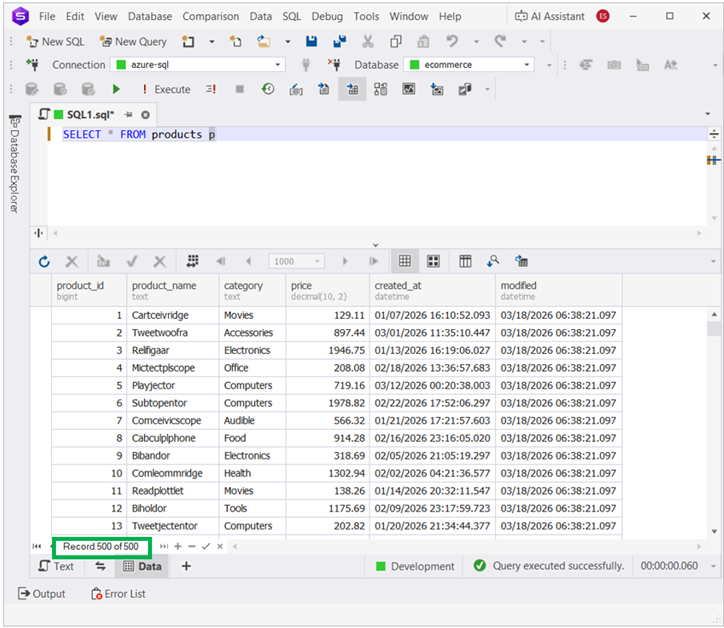Open the Database menu
The height and width of the screenshot is (628, 724).
click(x=150, y=16)
